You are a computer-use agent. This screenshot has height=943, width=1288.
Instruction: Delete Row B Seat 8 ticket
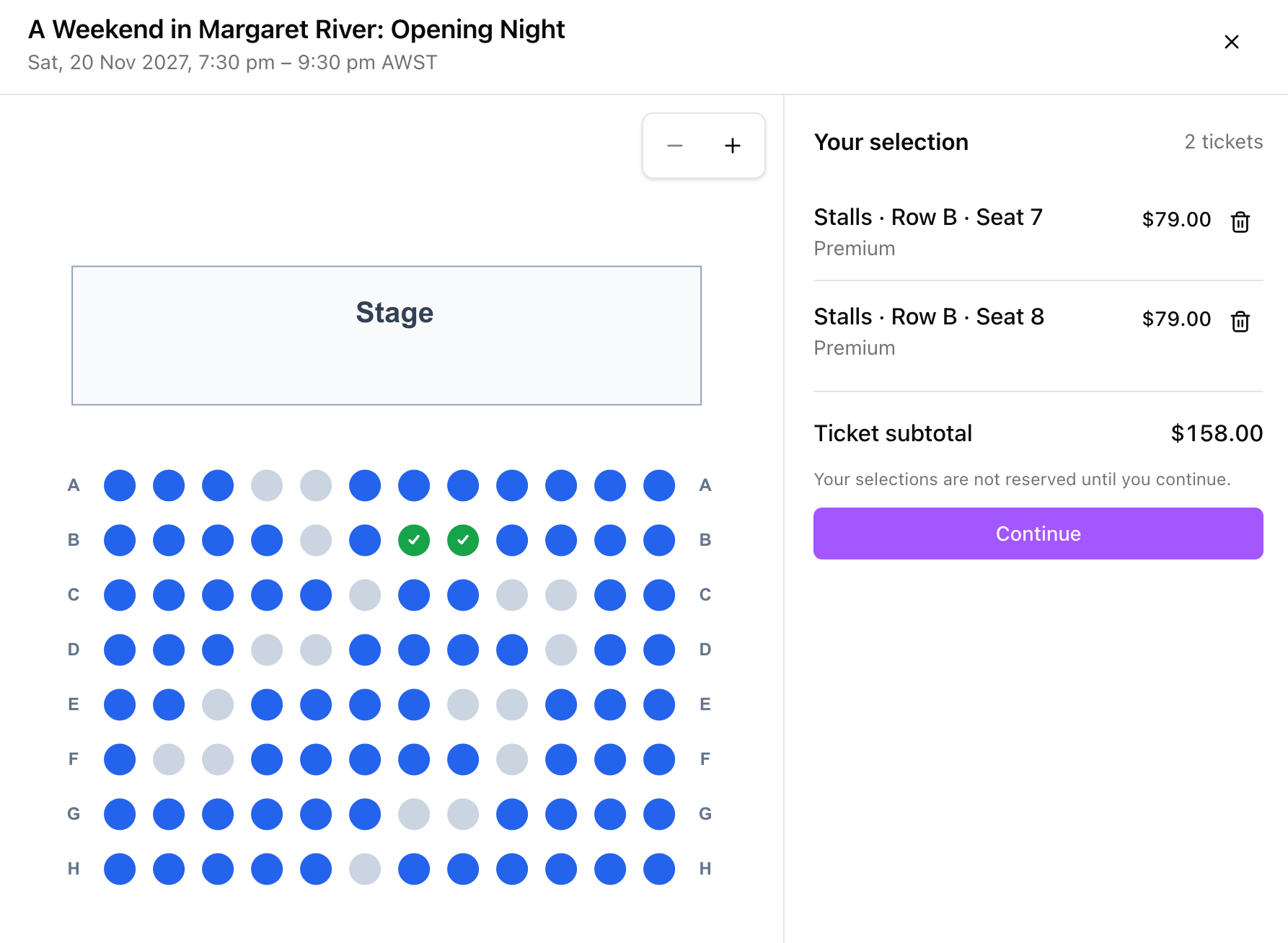click(x=1240, y=321)
